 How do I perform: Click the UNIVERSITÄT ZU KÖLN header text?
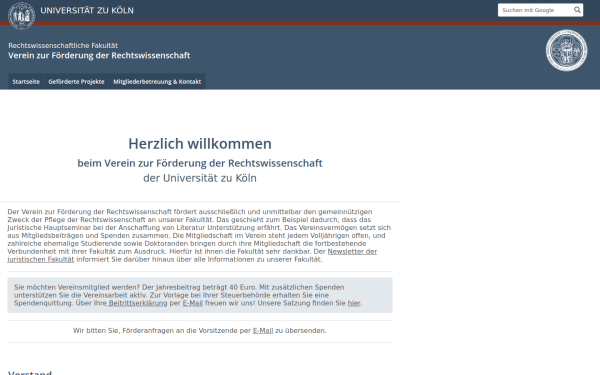click(87, 11)
